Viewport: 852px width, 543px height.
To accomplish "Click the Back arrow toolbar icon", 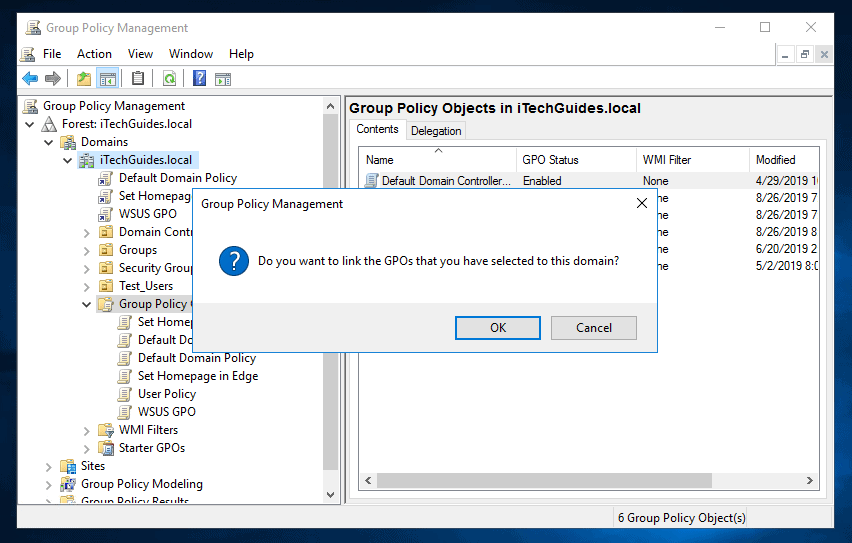I will click(30, 79).
